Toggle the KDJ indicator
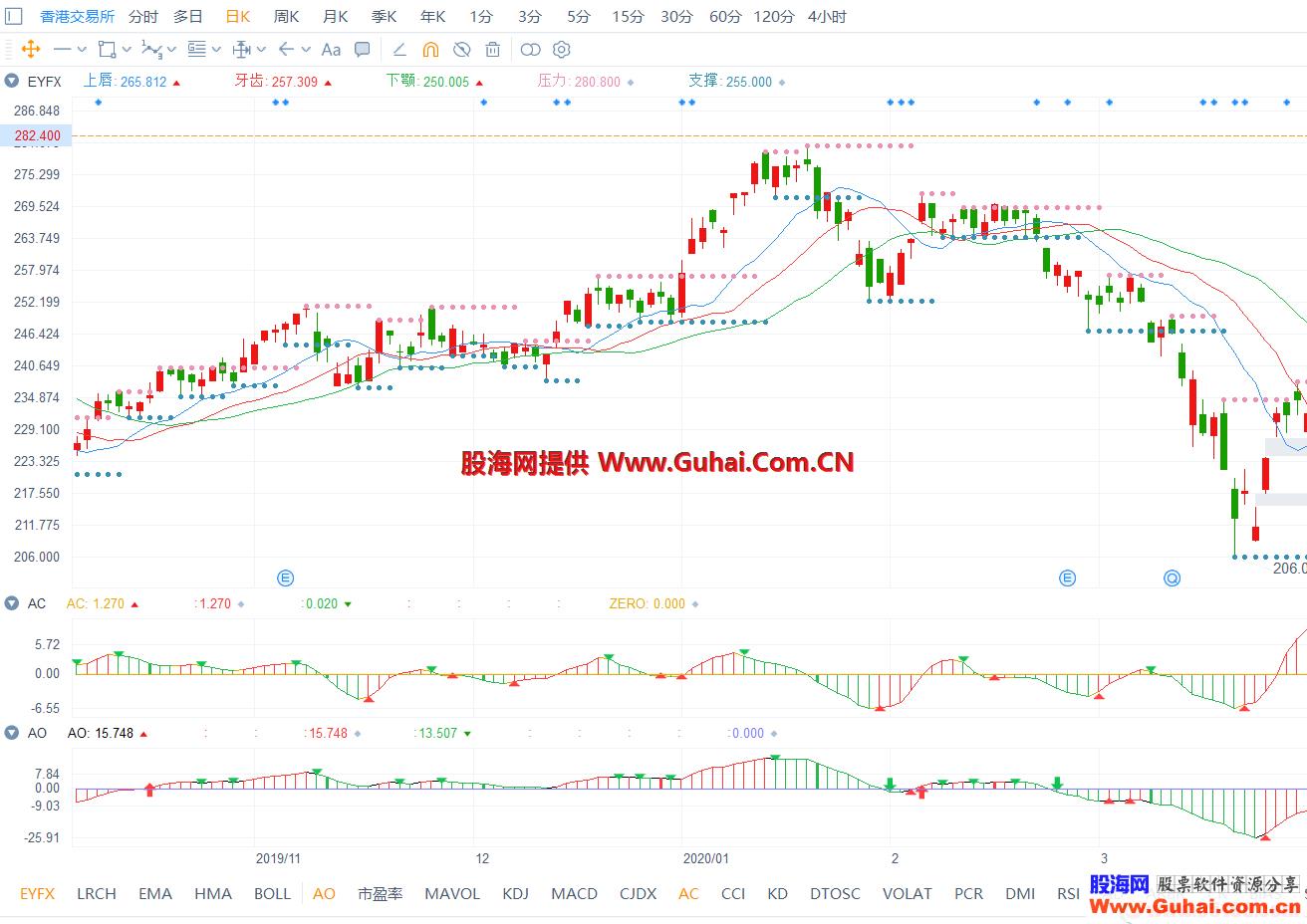1307x924 pixels. click(x=515, y=893)
